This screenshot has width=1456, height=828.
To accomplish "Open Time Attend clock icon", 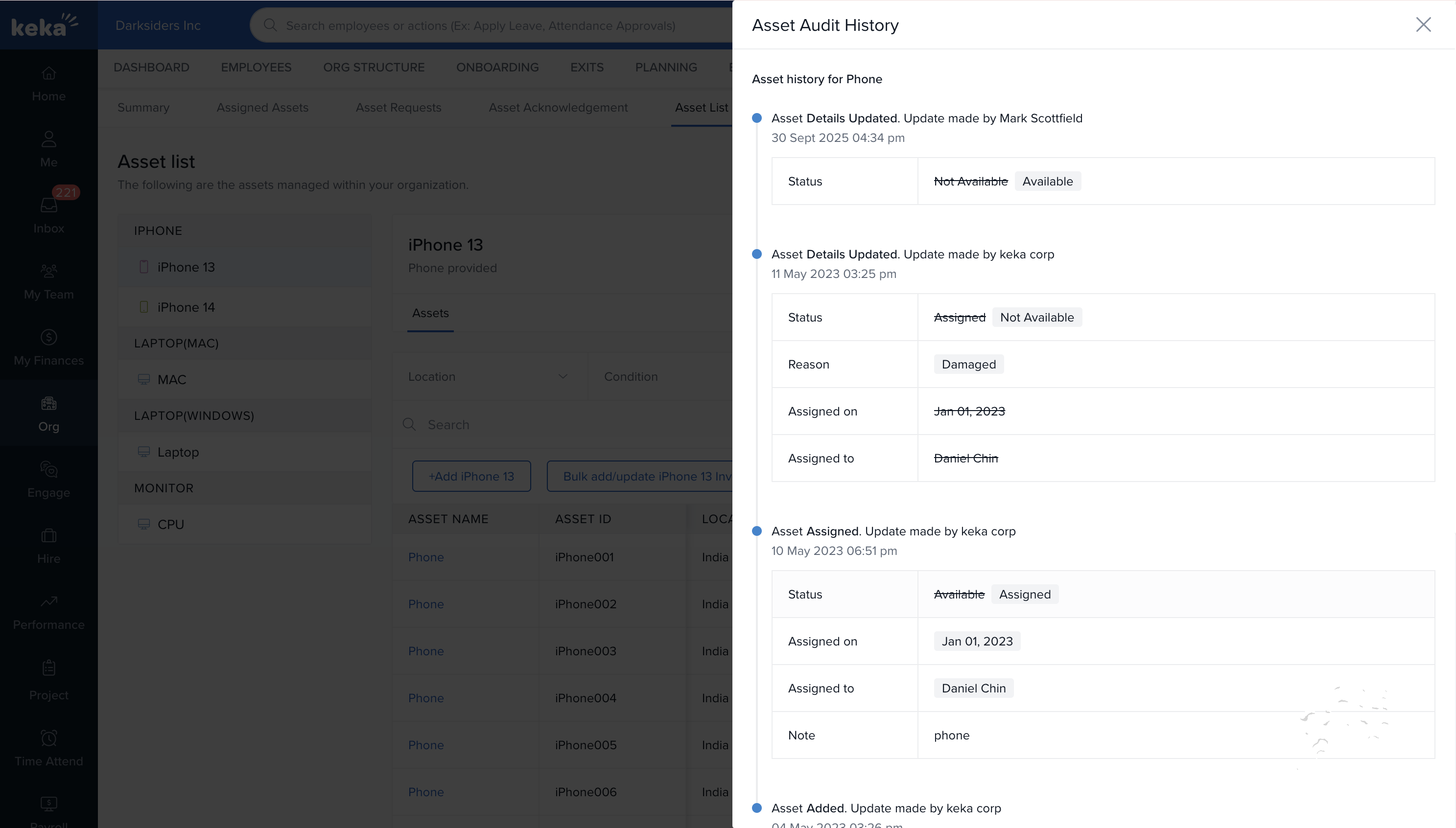I will (48, 738).
